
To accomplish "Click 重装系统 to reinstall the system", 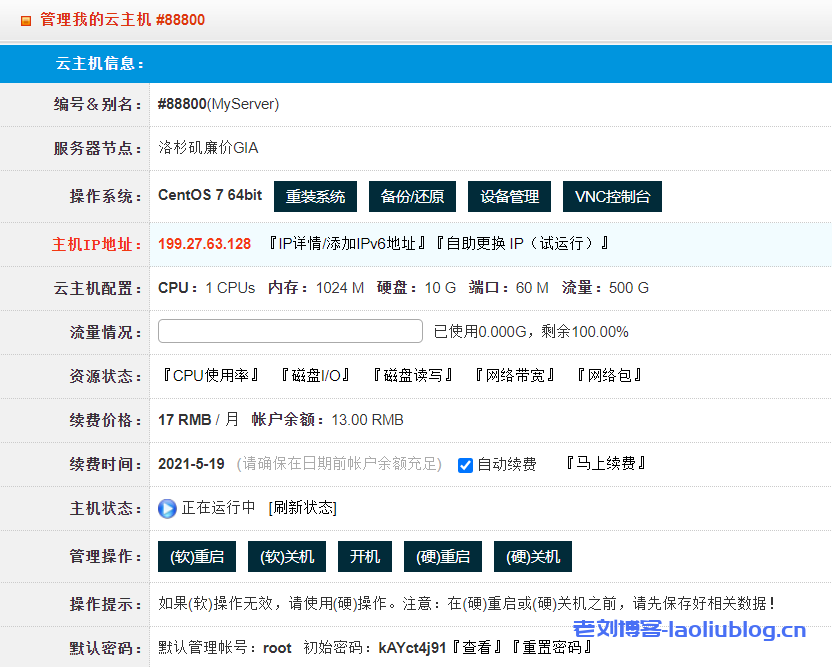I will click(x=315, y=196).
